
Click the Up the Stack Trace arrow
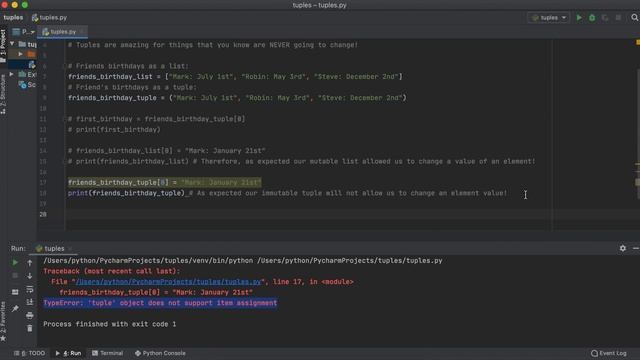[30, 263]
